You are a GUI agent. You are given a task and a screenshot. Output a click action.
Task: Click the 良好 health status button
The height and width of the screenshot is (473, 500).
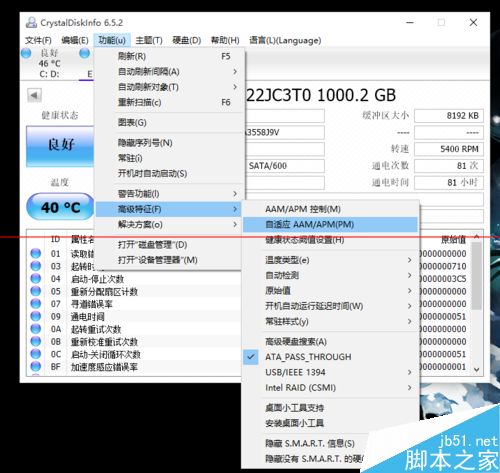[60, 146]
